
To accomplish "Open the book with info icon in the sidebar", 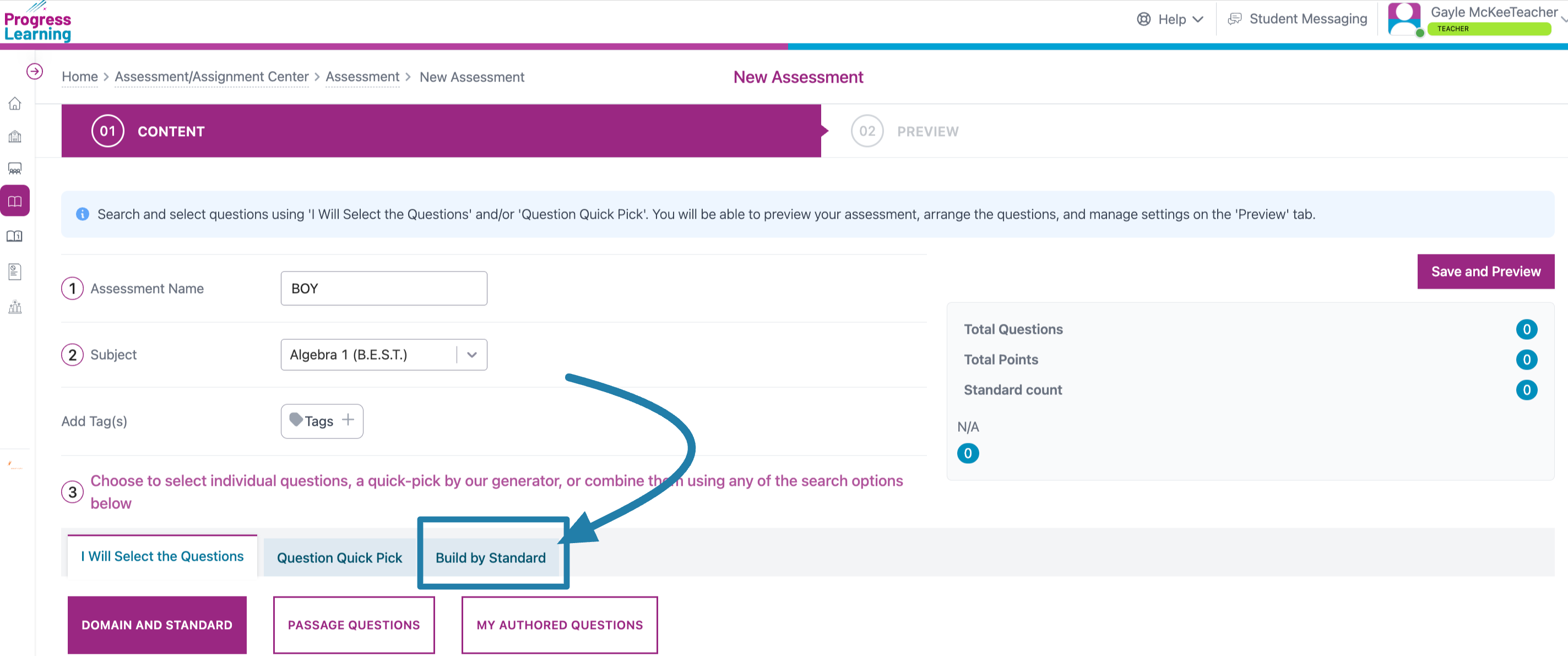I will pos(15,236).
